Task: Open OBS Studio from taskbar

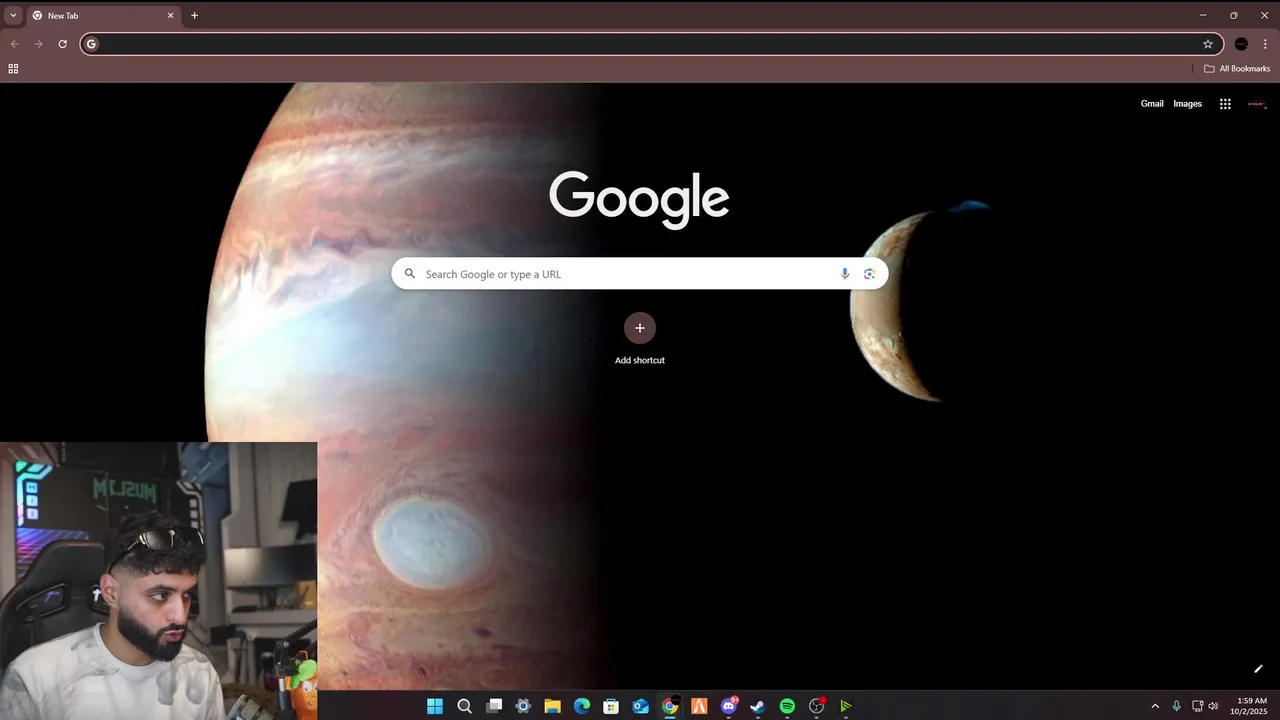Action: (817, 706)
